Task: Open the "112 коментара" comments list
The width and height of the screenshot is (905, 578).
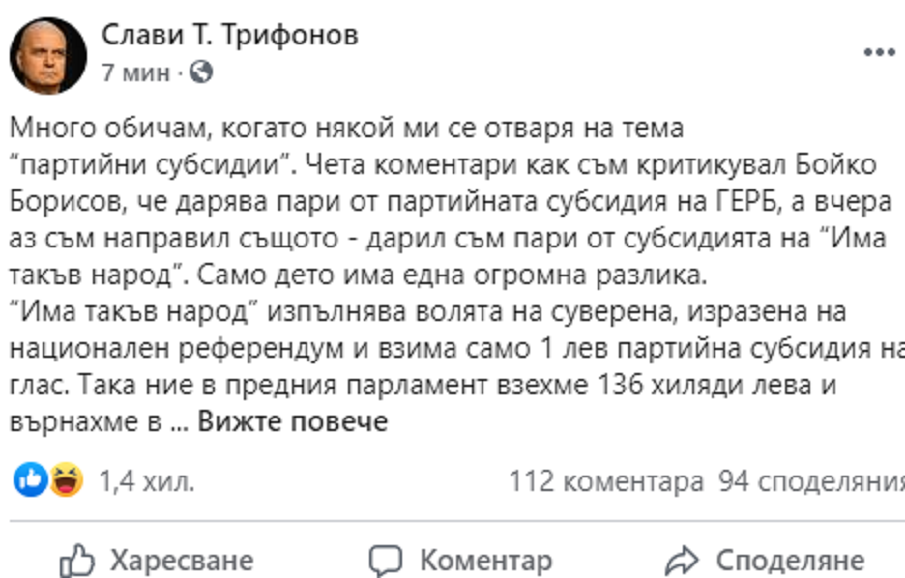Action: tap(606, 482)
